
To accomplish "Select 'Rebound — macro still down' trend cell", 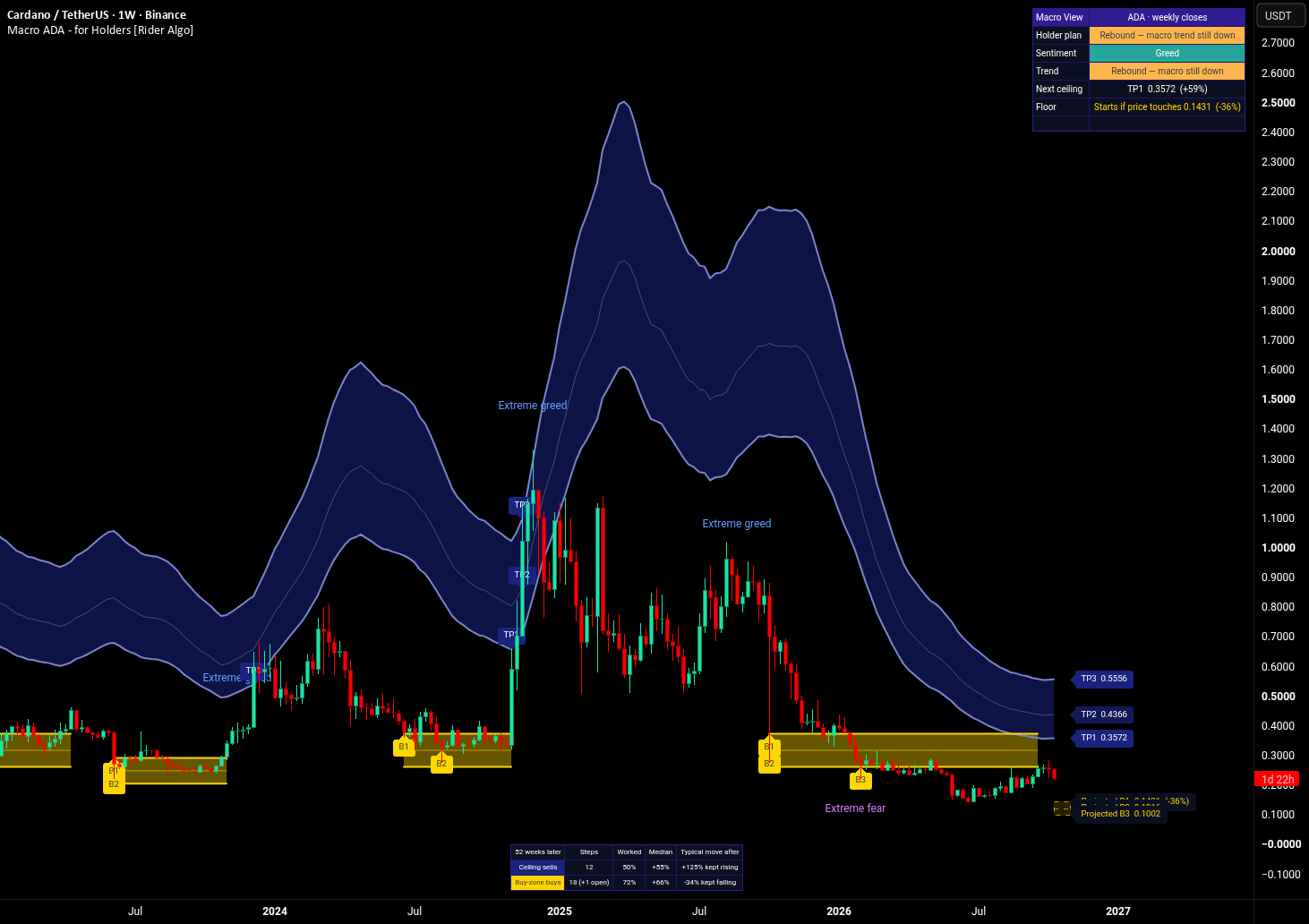I will coord(1167,71).
